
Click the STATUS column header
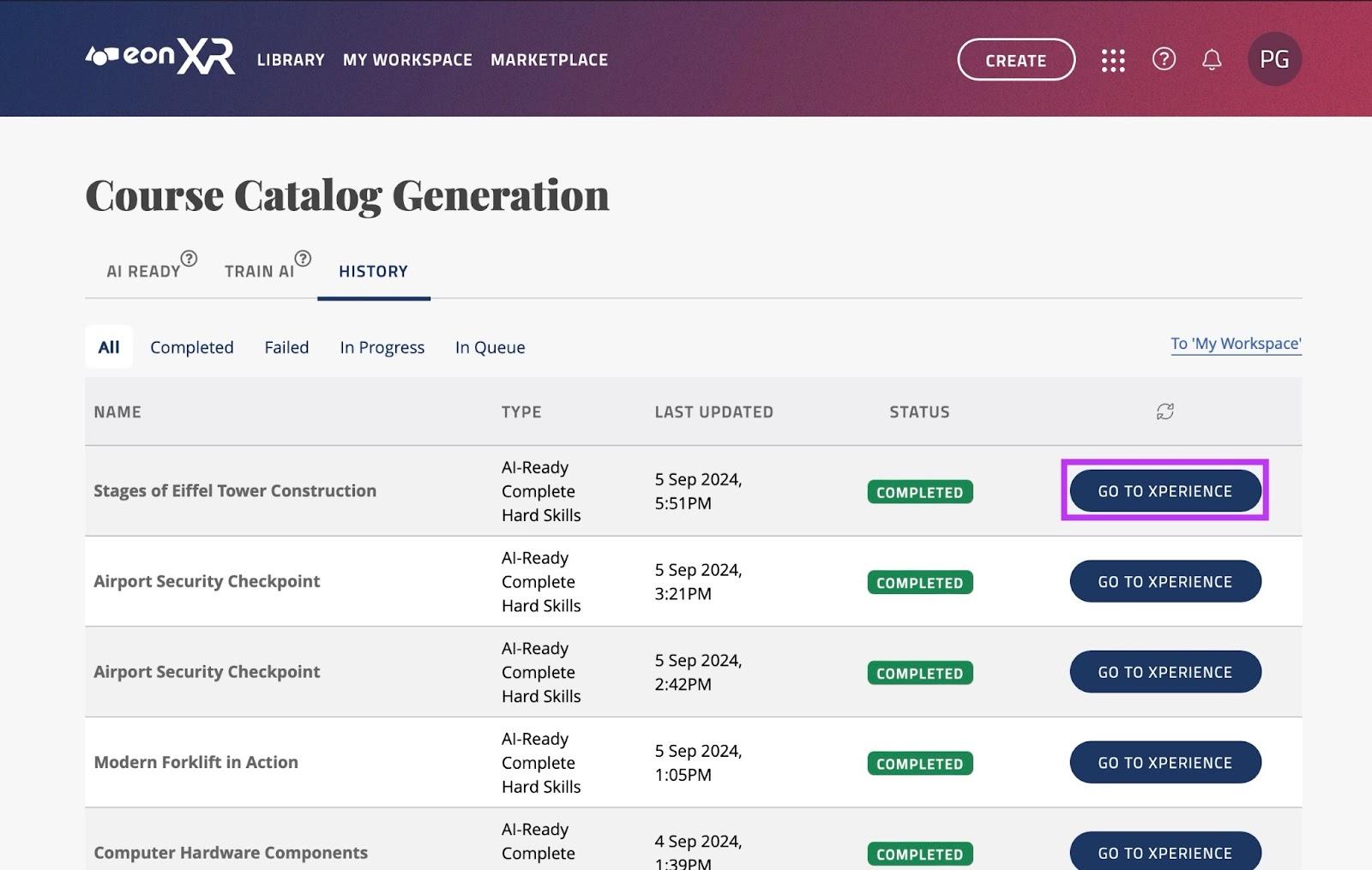(919, 411)
